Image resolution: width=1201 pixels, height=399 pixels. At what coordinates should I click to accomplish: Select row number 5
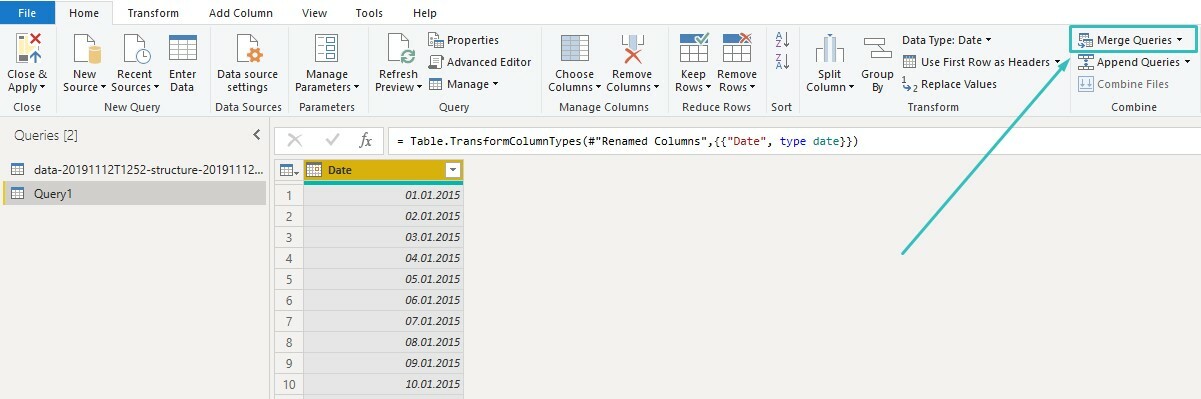point(288,279)
